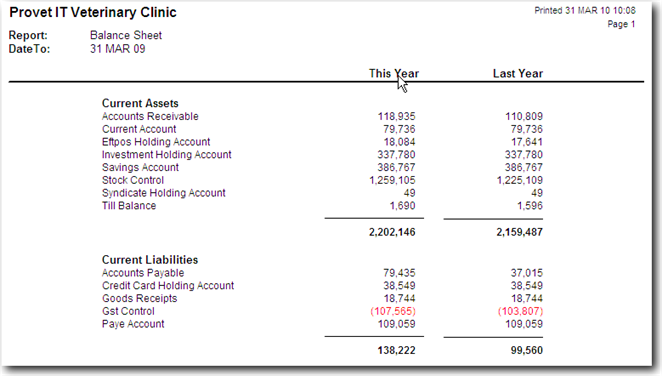662x376 pixels.
Task: Click the Accounts Receivable row label
Action: tap(150, 116)
